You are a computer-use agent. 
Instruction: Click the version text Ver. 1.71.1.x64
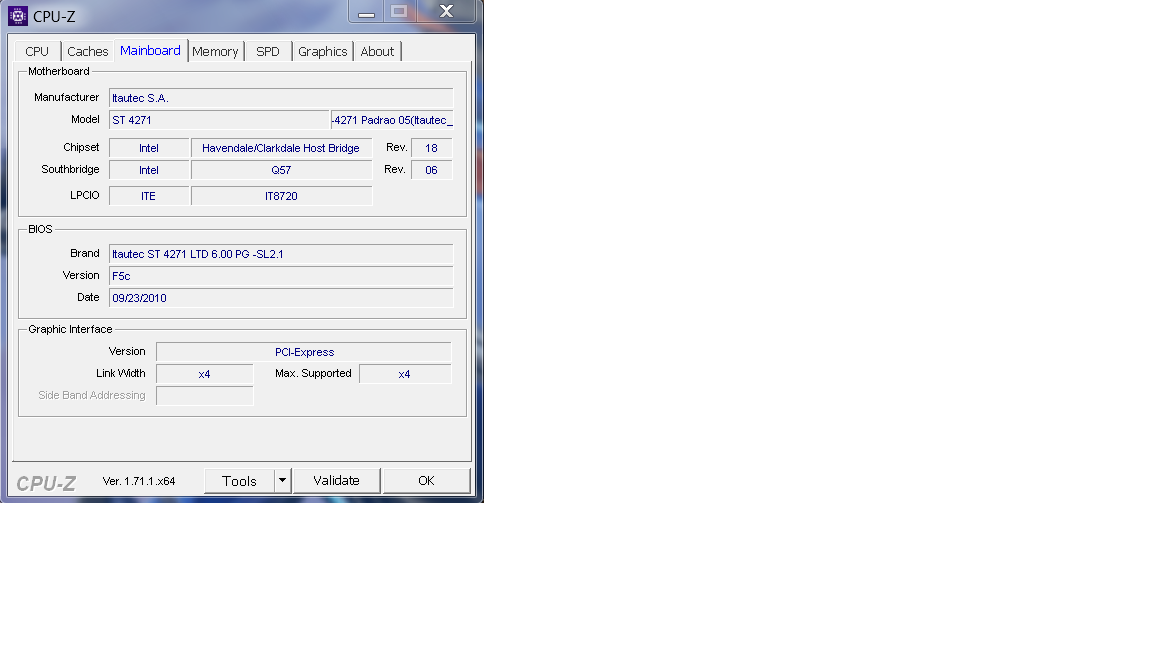pyautogui.click(x=139, y=481)
